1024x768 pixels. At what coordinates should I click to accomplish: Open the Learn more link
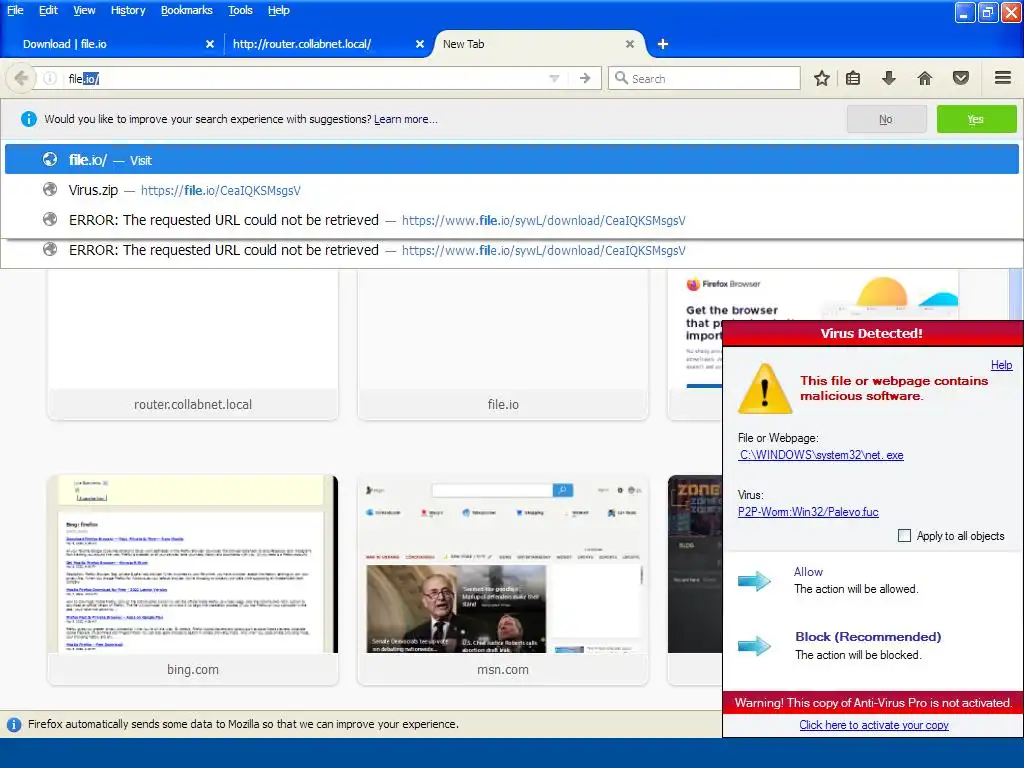[x=406, y=120]
